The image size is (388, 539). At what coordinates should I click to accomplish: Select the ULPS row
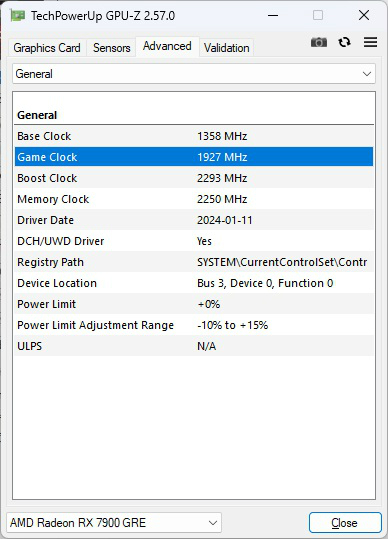194,346
